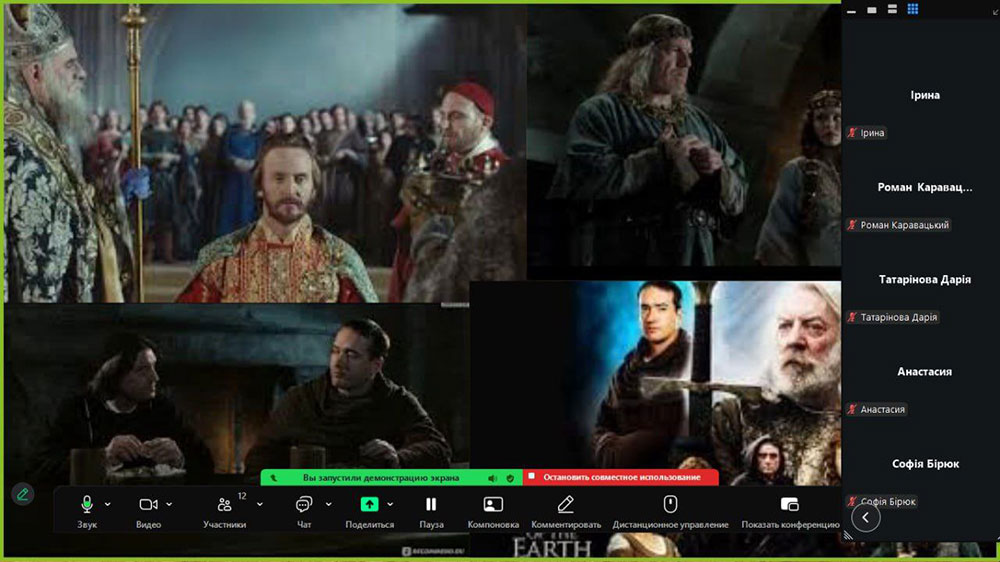Stop sharing via Остановить совместное использование
The width and height of the screenshot is (1000, 562).
point(620,478)
